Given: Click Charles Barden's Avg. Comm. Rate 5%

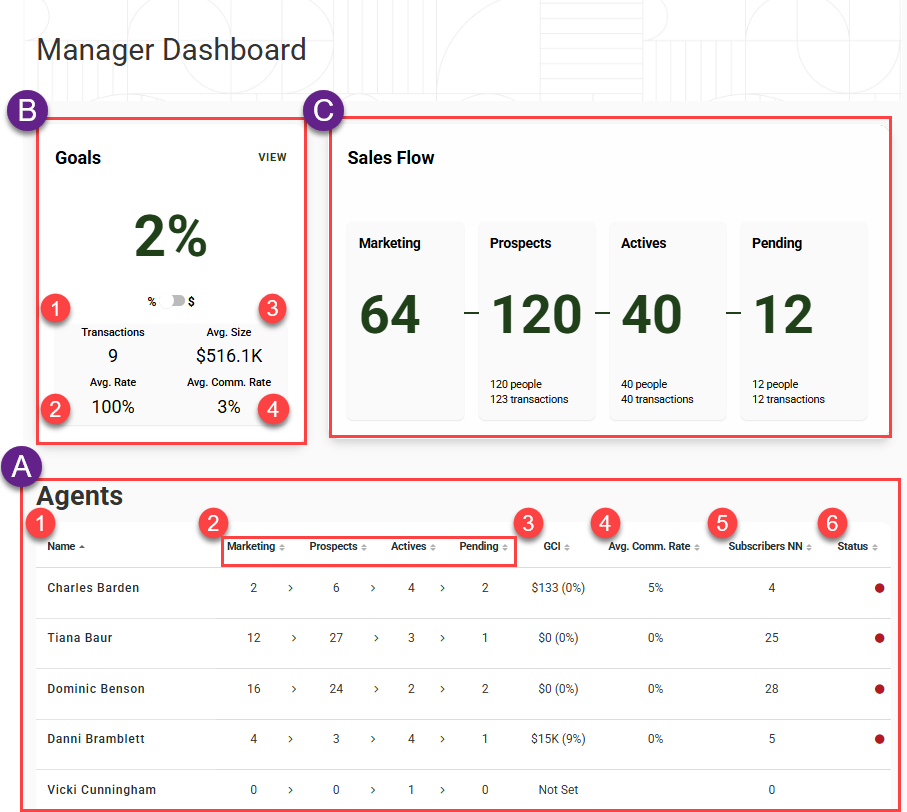Looking at the screenshot, I should point(655,588).
